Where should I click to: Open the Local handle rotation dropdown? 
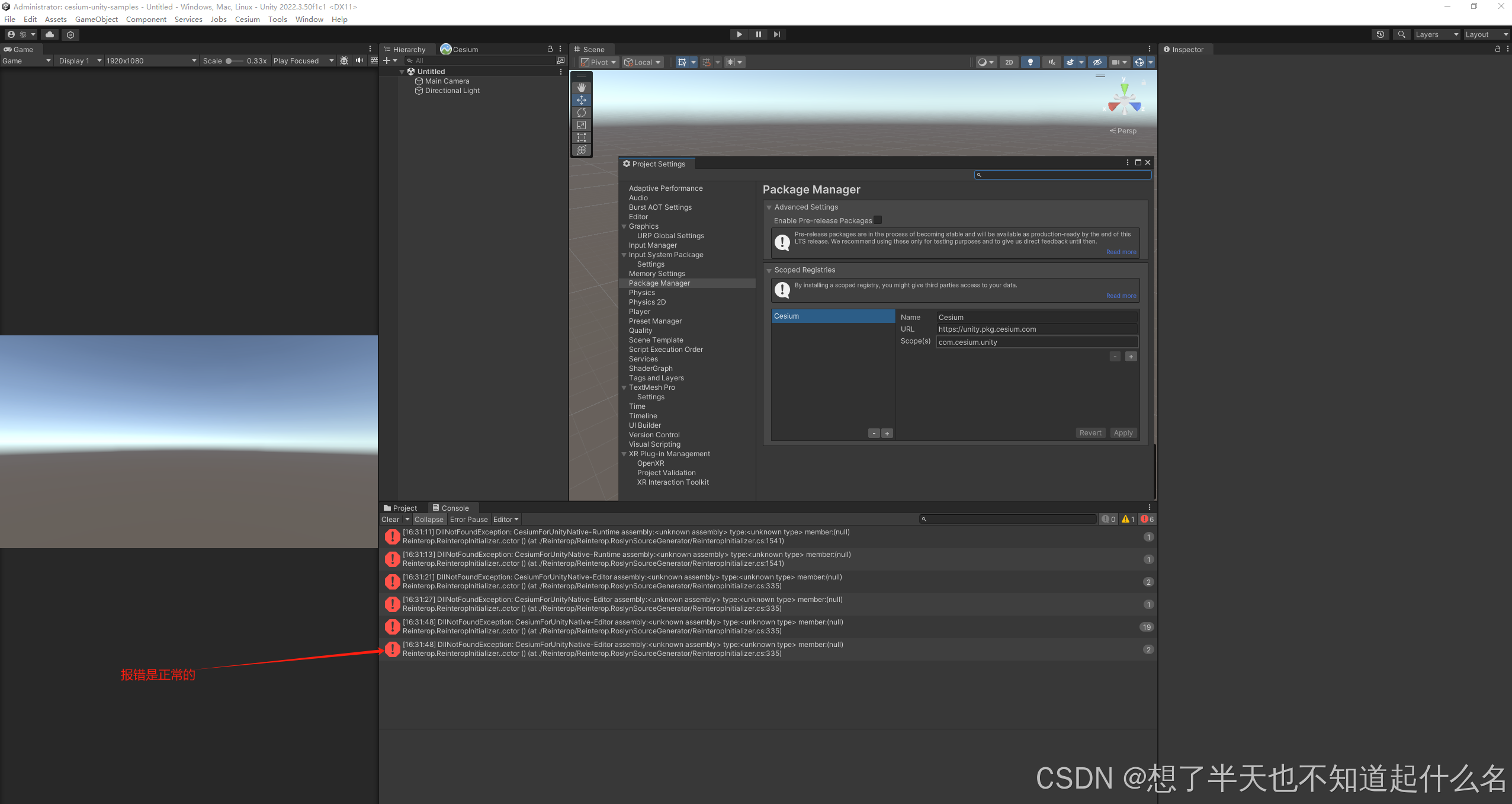(x=643, y=62)
